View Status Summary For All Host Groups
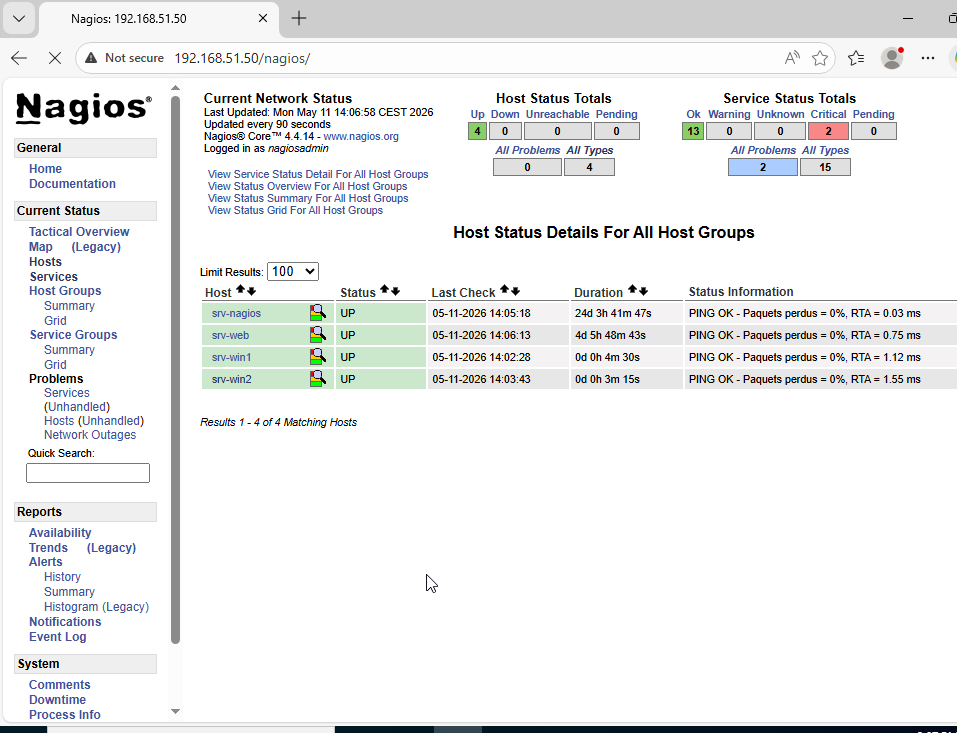Viewport: 957px width, 733px height. click(308, 198)
